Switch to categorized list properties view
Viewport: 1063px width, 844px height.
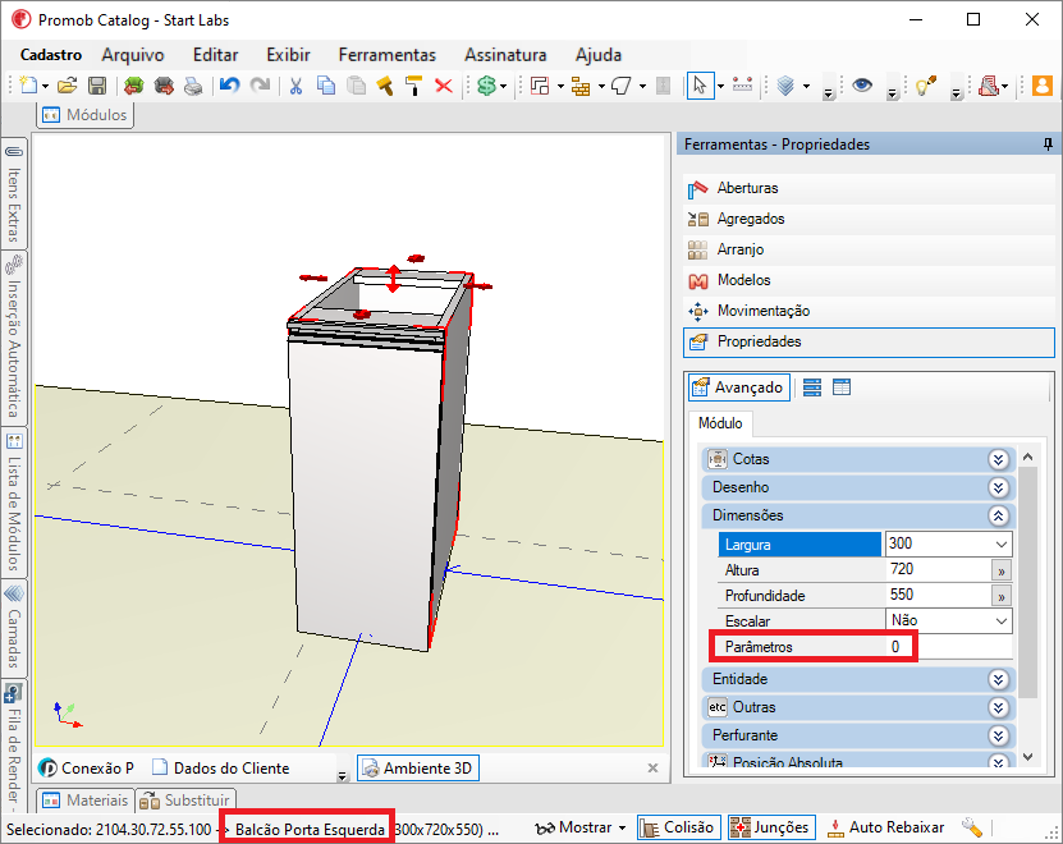tap(812, 387)
